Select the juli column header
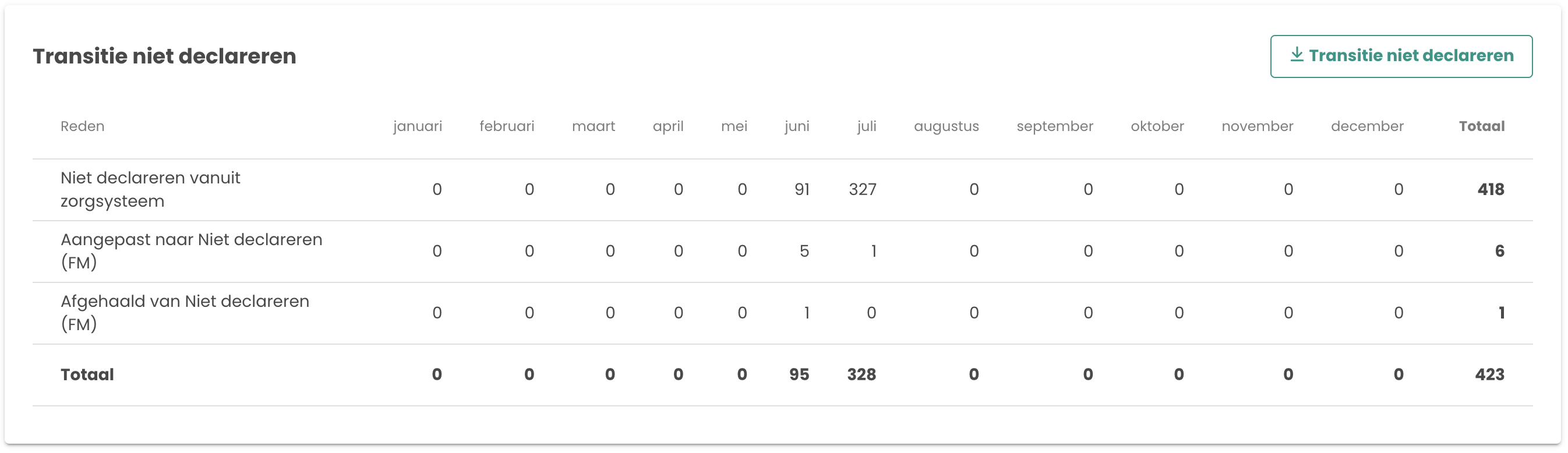The width and height of the screenshot is (1568, 453). coord(866,126)
